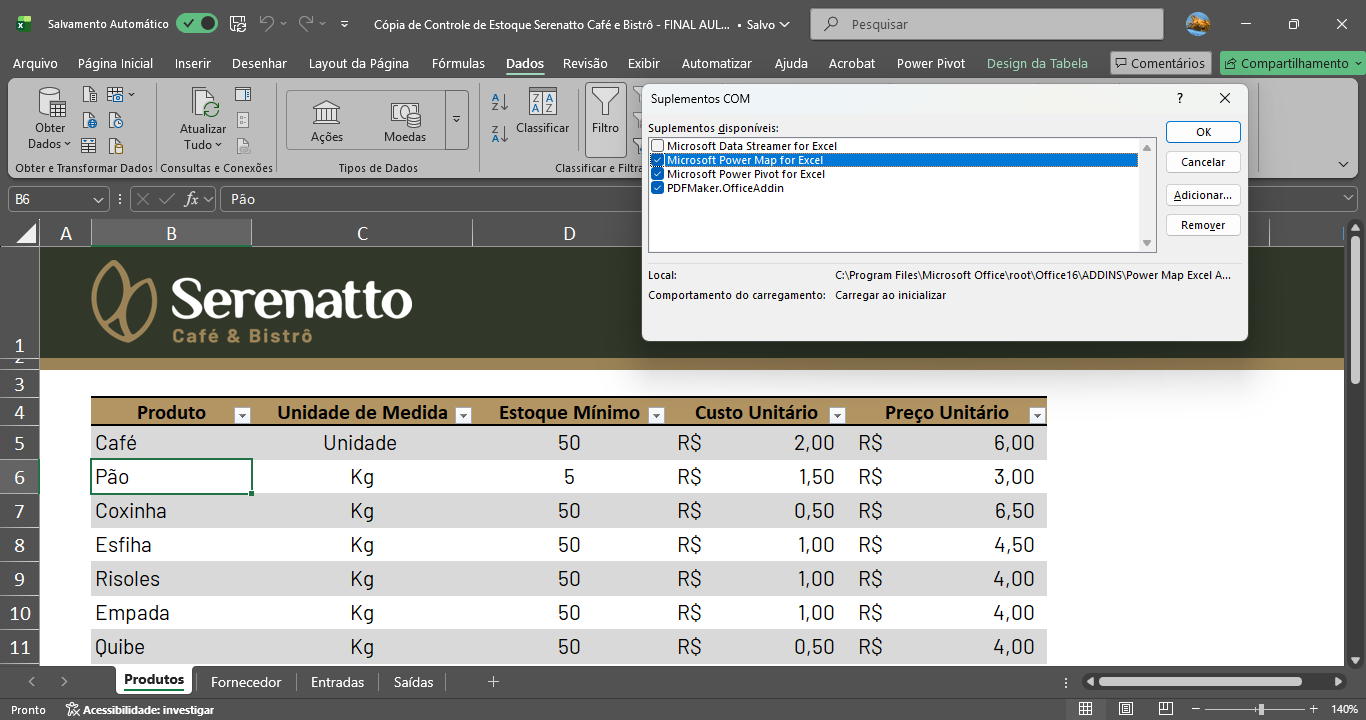
Task: Select the Moedas currencies data type
Action: [x=405, y=120]
